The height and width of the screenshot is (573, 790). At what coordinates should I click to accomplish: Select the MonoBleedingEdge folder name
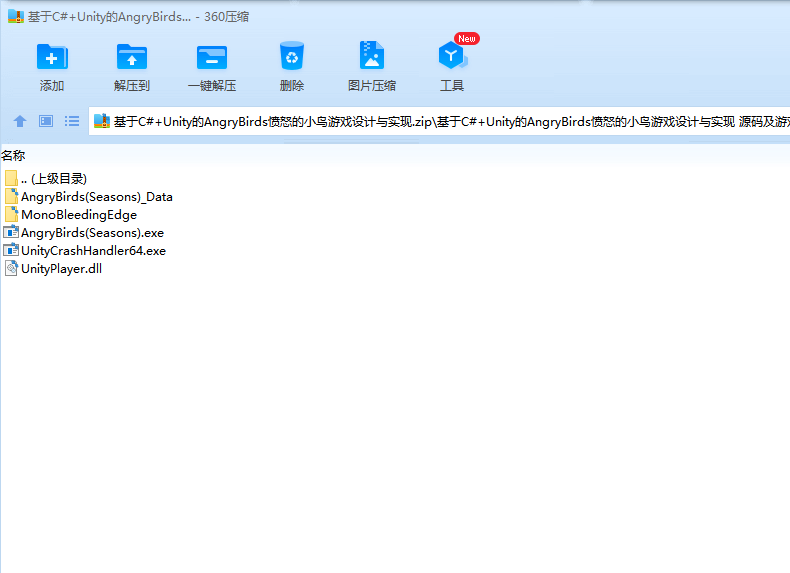coord(79,215)
